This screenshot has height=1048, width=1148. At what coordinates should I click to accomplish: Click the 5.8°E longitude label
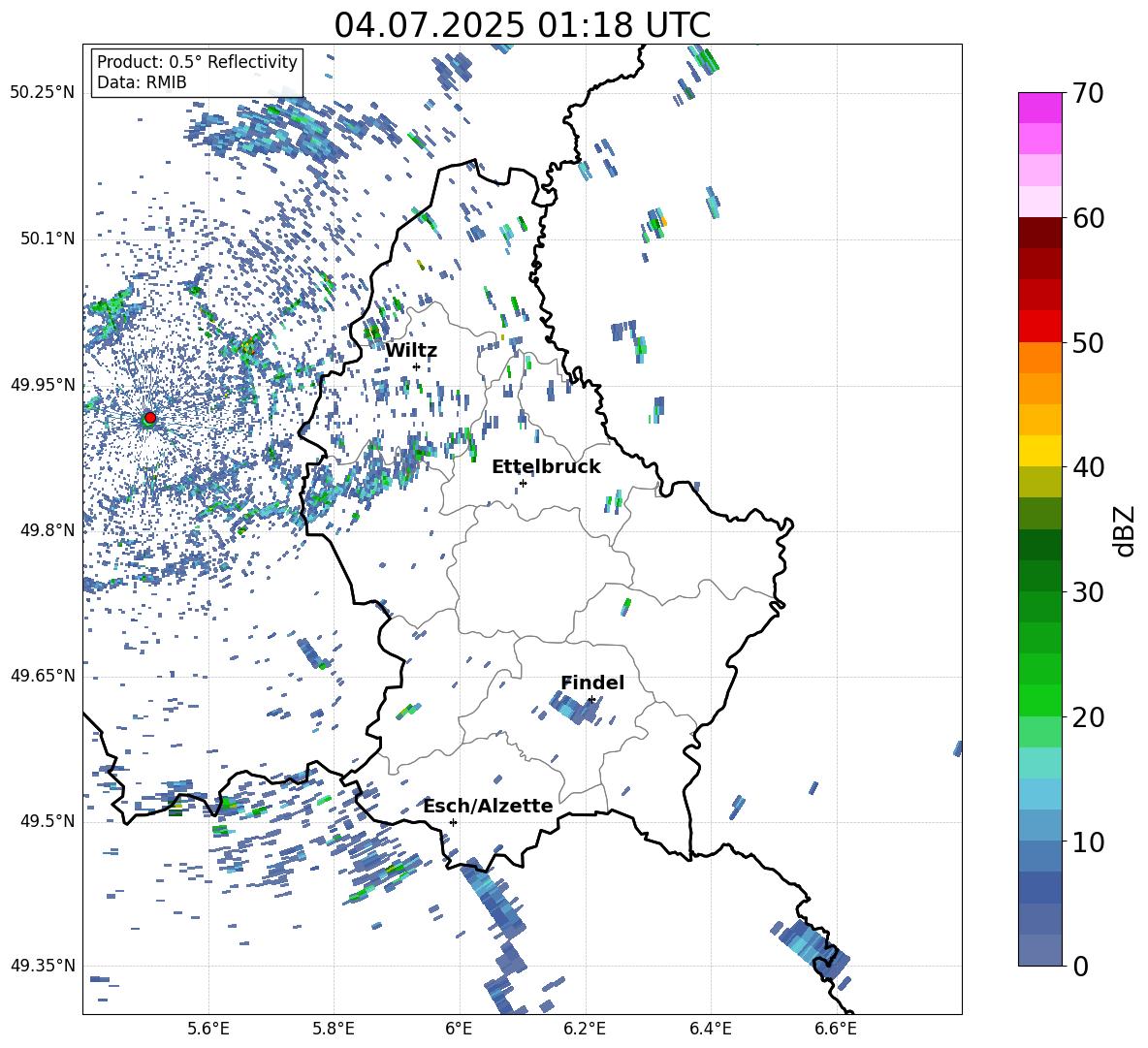click(x=334, y=1029)
